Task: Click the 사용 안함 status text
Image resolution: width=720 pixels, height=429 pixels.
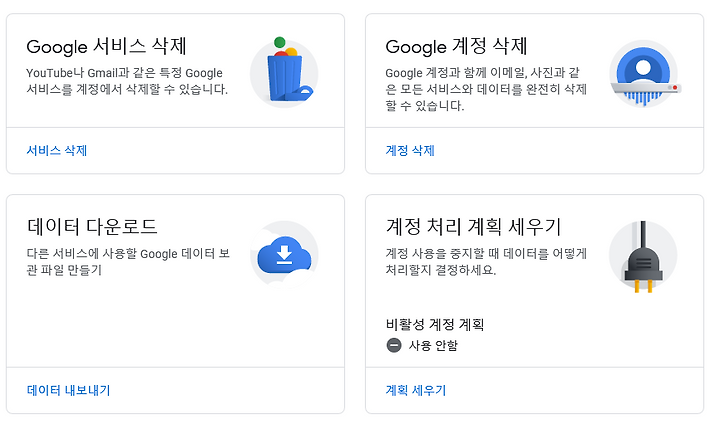Action: click(433, 345)
